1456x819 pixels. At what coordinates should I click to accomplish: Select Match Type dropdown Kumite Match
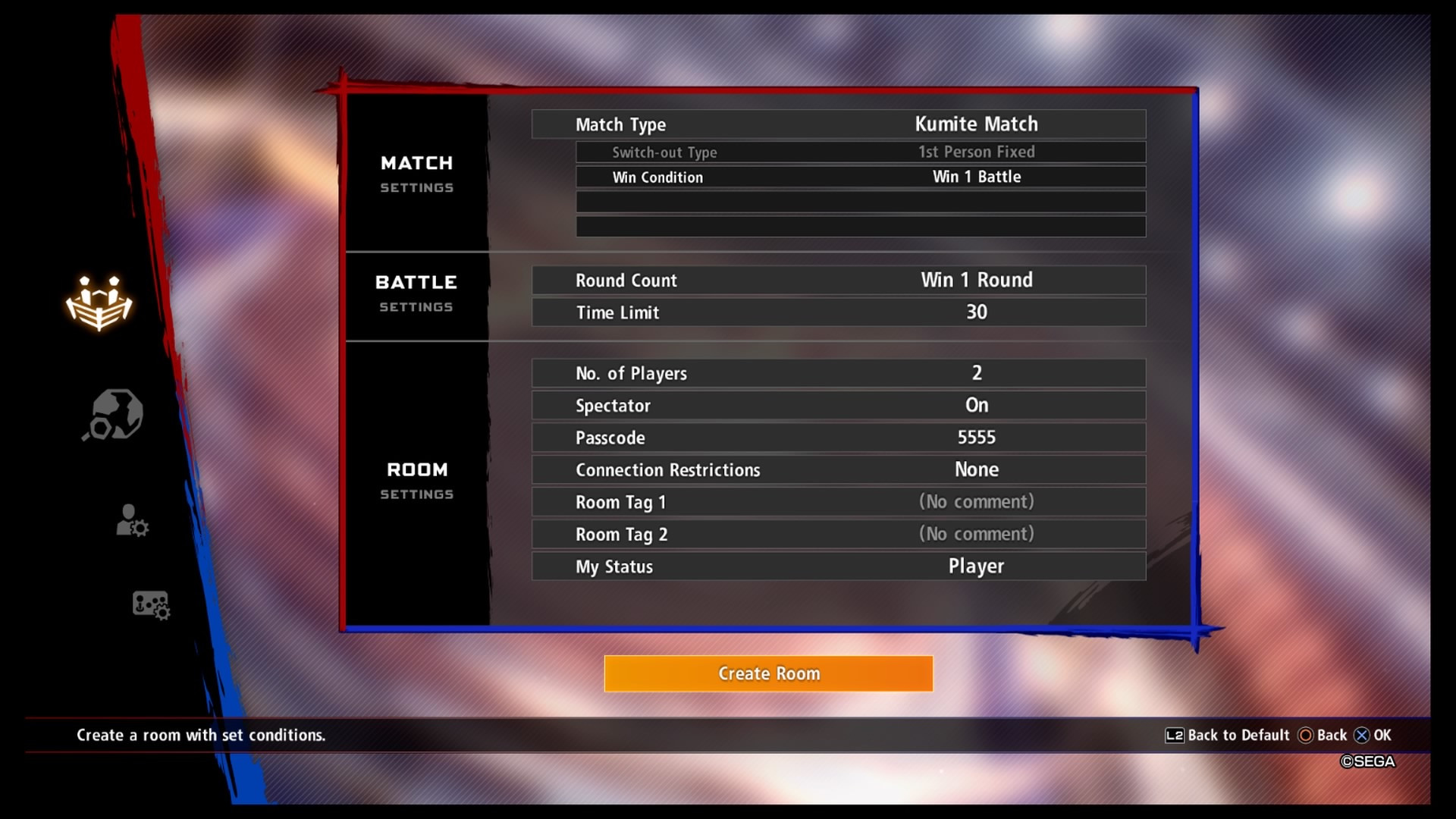coord(976,123)
